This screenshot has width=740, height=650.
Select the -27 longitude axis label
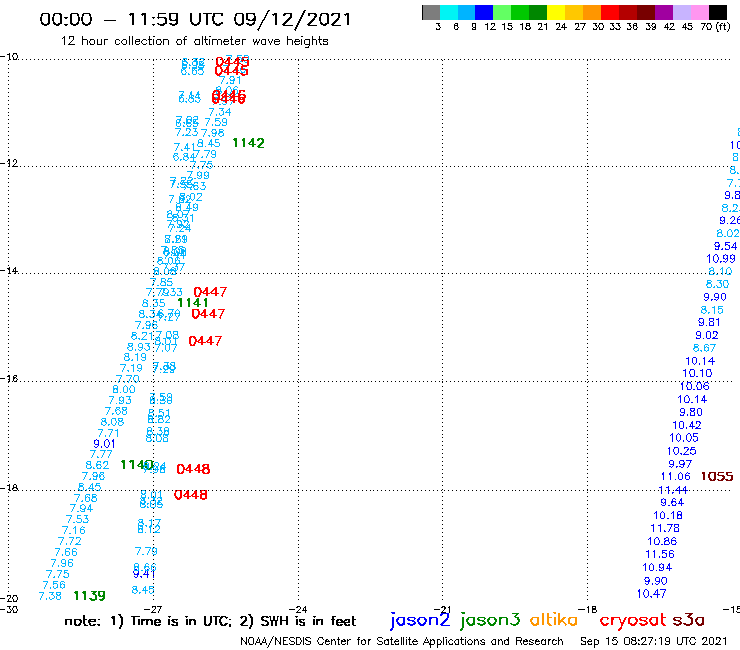pos(153,609)
